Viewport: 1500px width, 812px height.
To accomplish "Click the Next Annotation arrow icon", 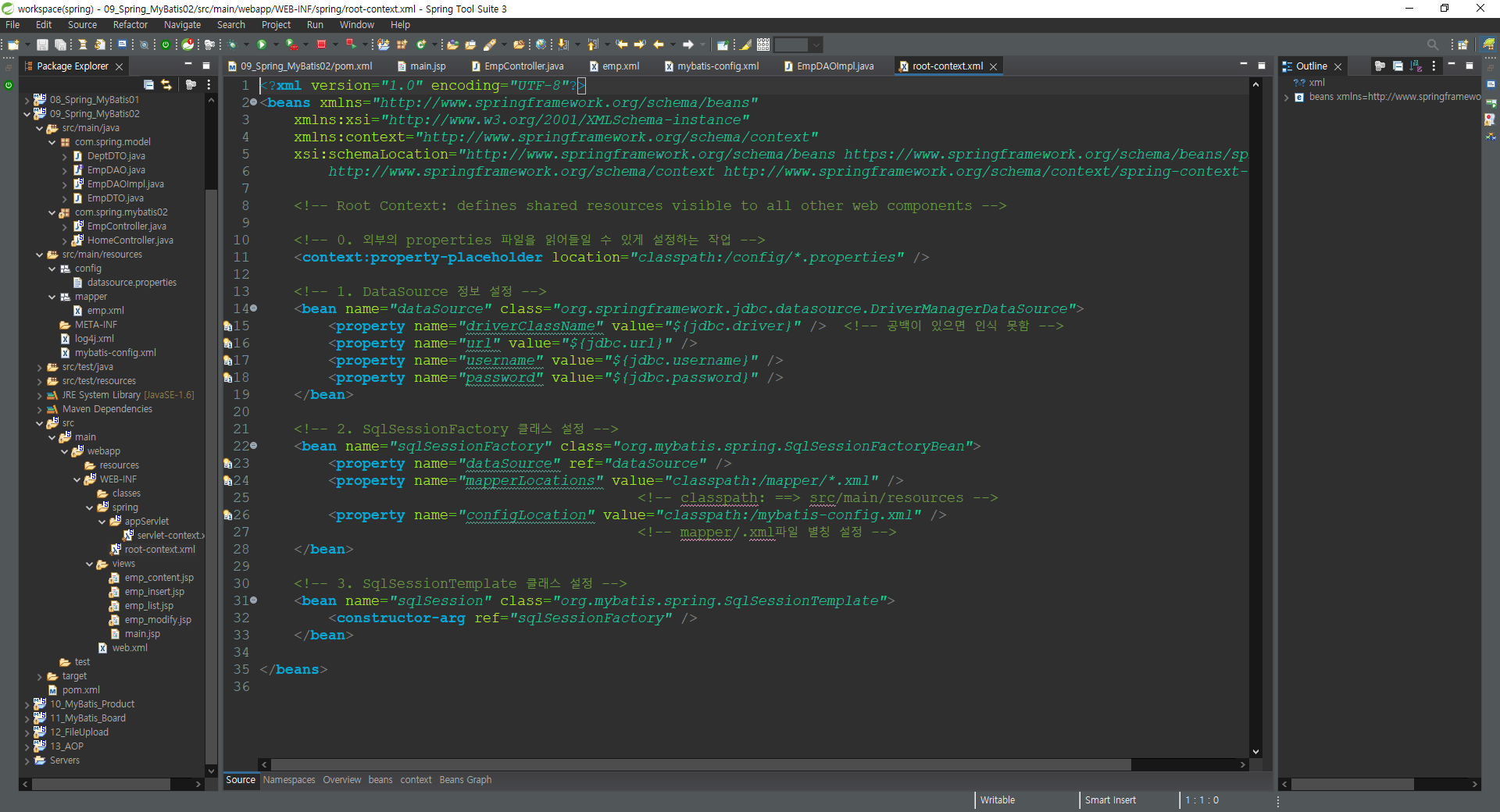I will 563,45.
